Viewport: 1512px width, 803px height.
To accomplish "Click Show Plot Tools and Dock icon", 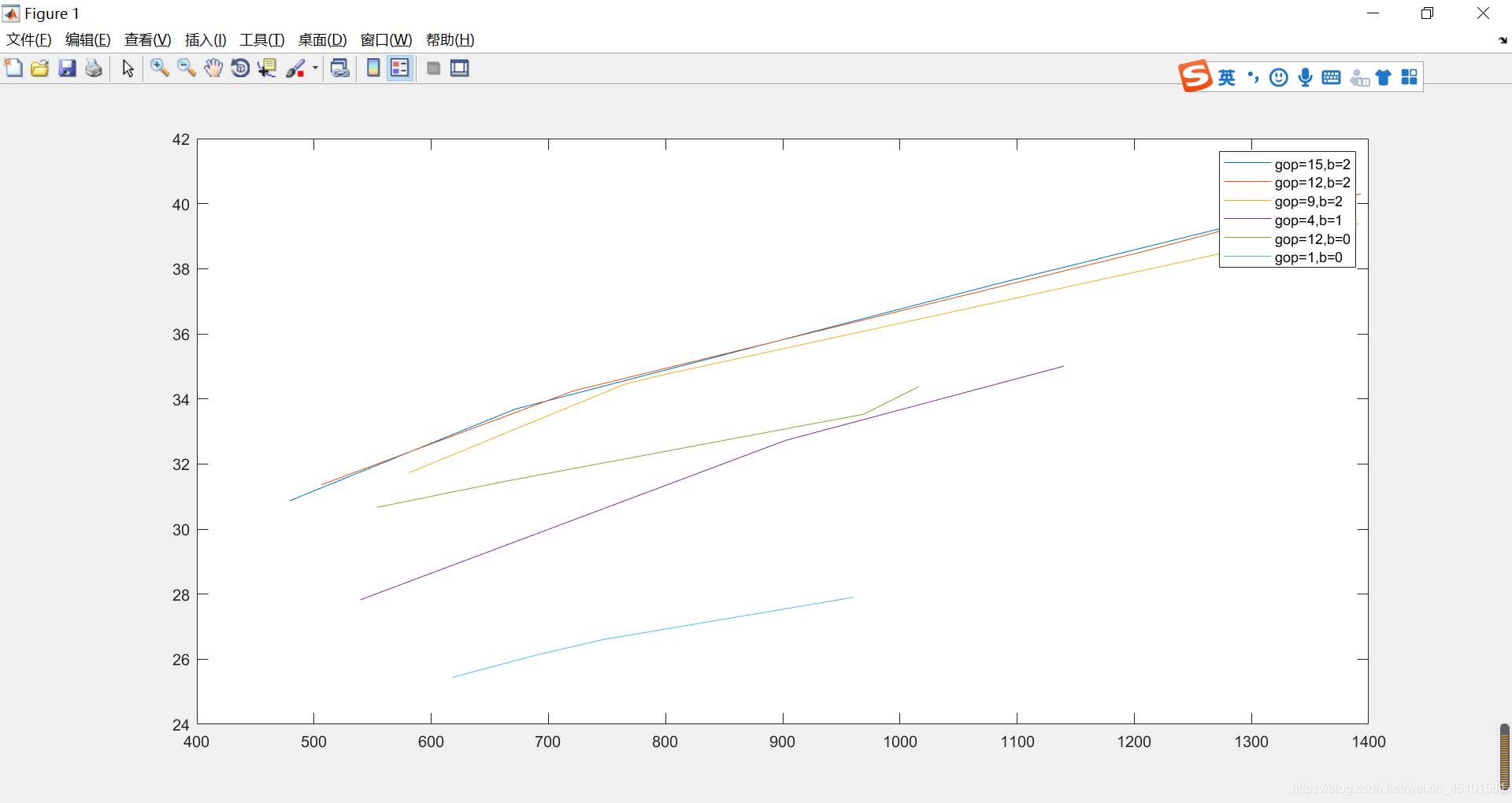I will 460,68.
